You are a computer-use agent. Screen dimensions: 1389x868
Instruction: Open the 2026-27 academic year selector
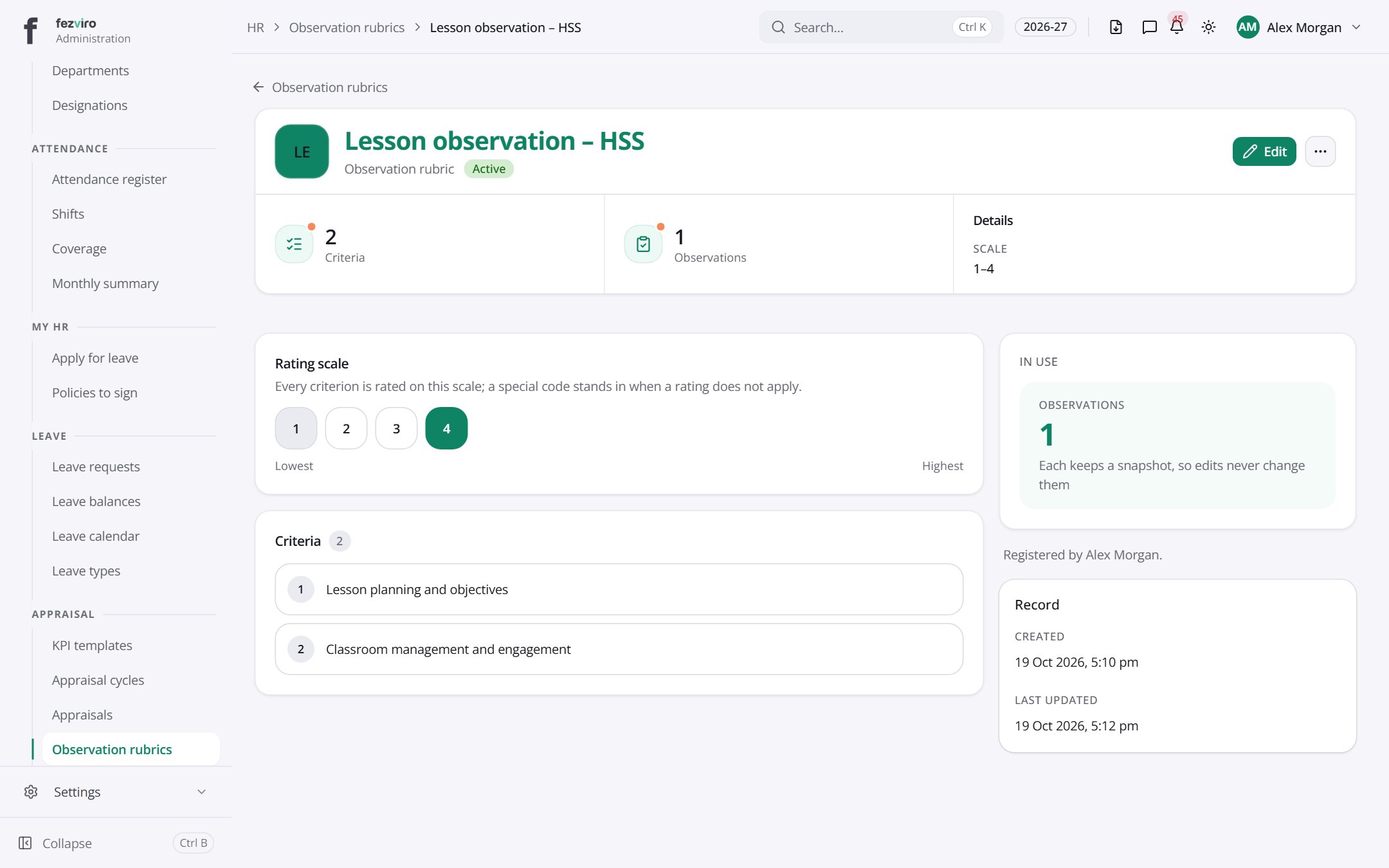(1045, 27)
